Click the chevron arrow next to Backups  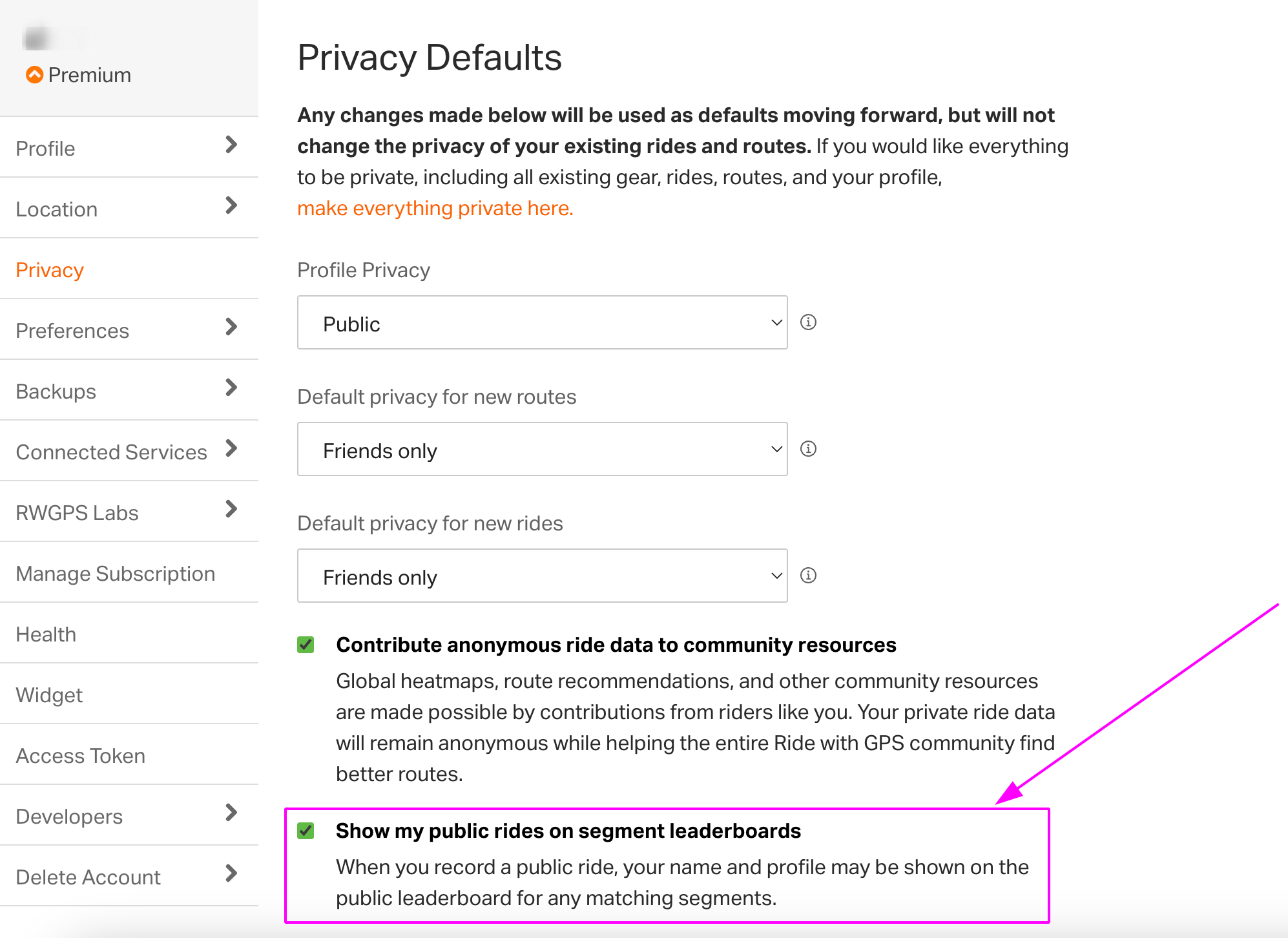[231, 388]
